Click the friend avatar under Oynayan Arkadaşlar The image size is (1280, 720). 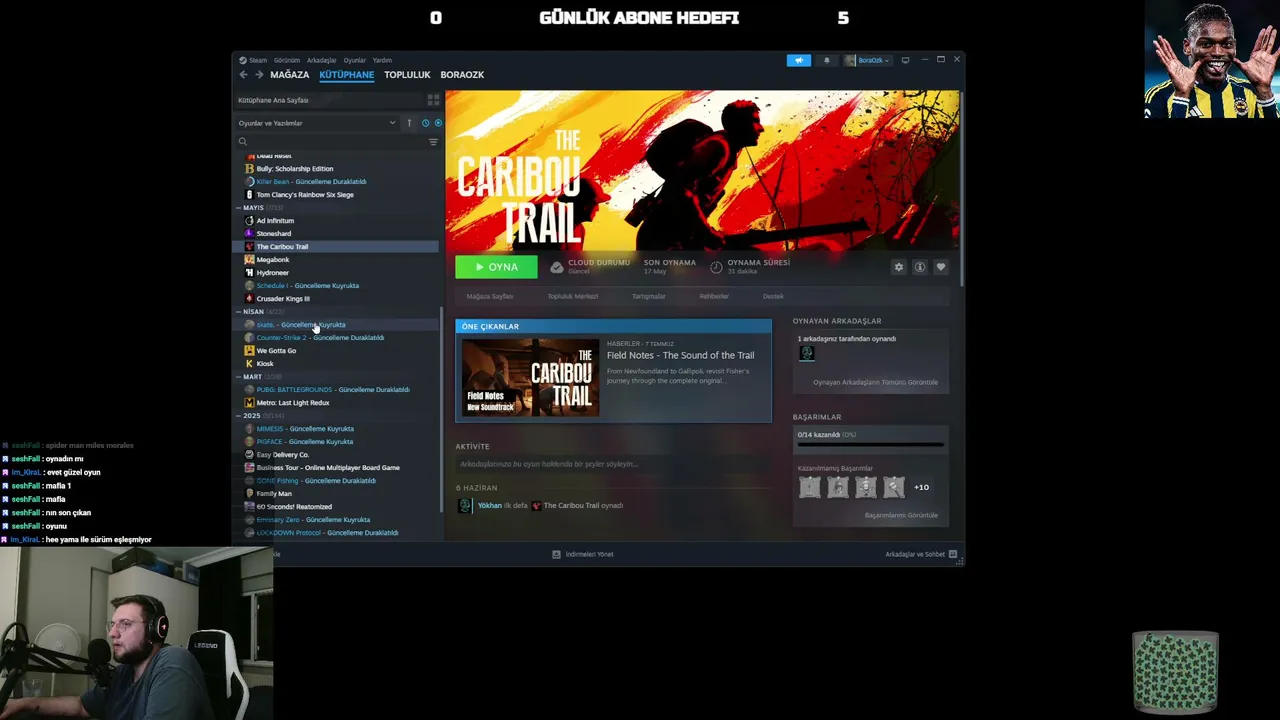click(x=807, y=353)
